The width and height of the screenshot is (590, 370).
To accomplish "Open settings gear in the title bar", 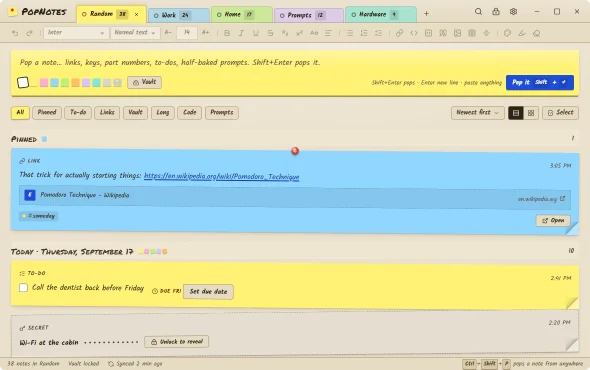I will (513, 12).
